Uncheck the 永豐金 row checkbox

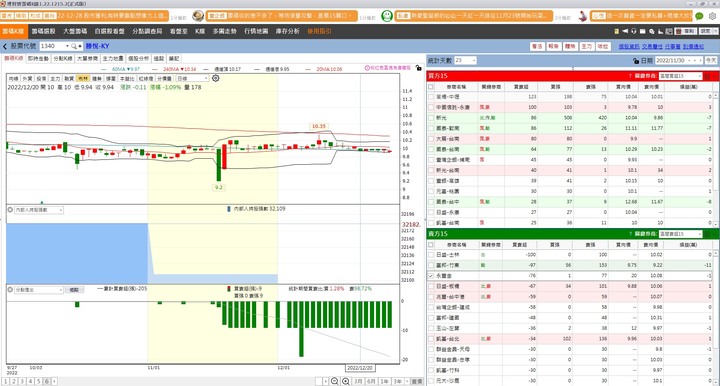(431, 276)
